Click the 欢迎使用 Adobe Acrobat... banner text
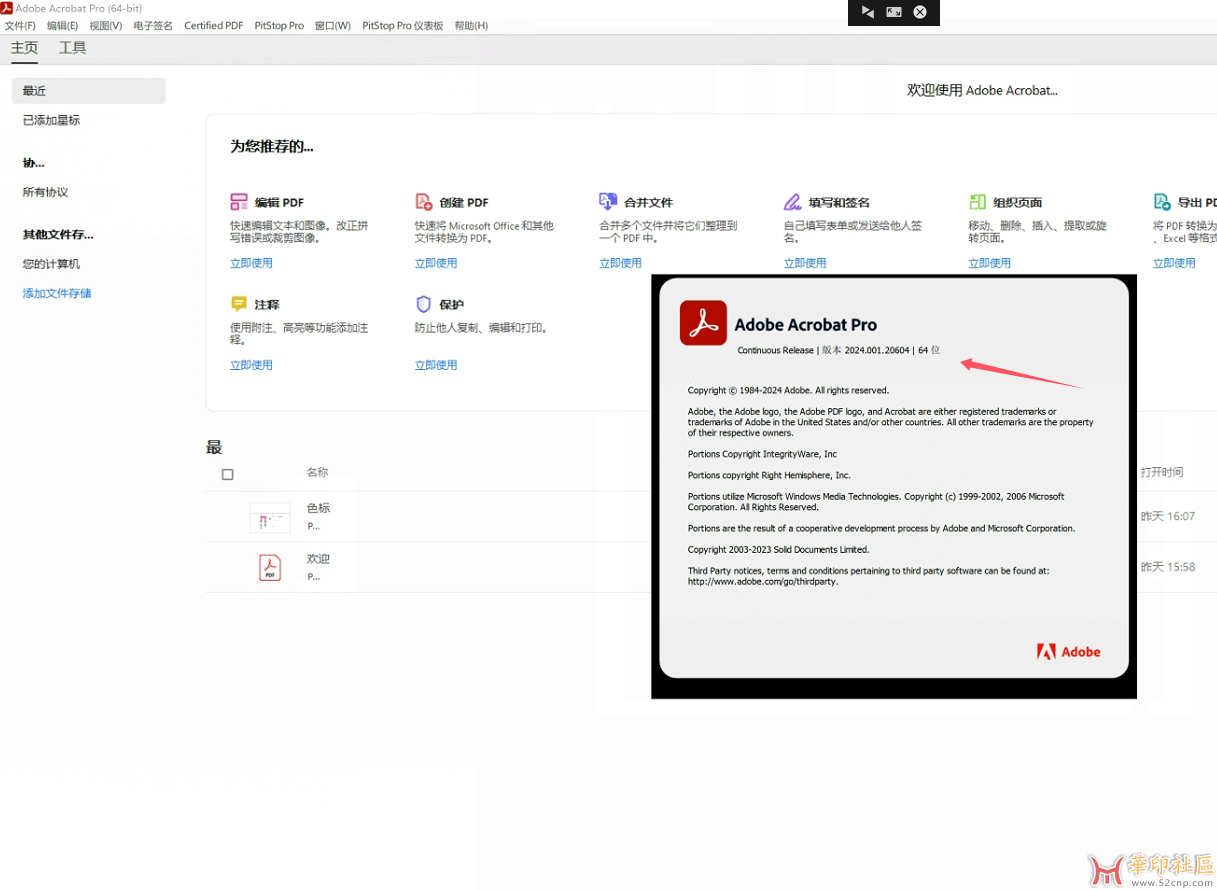The height and width of the screenshot is (890, 1217). (982, 90)
